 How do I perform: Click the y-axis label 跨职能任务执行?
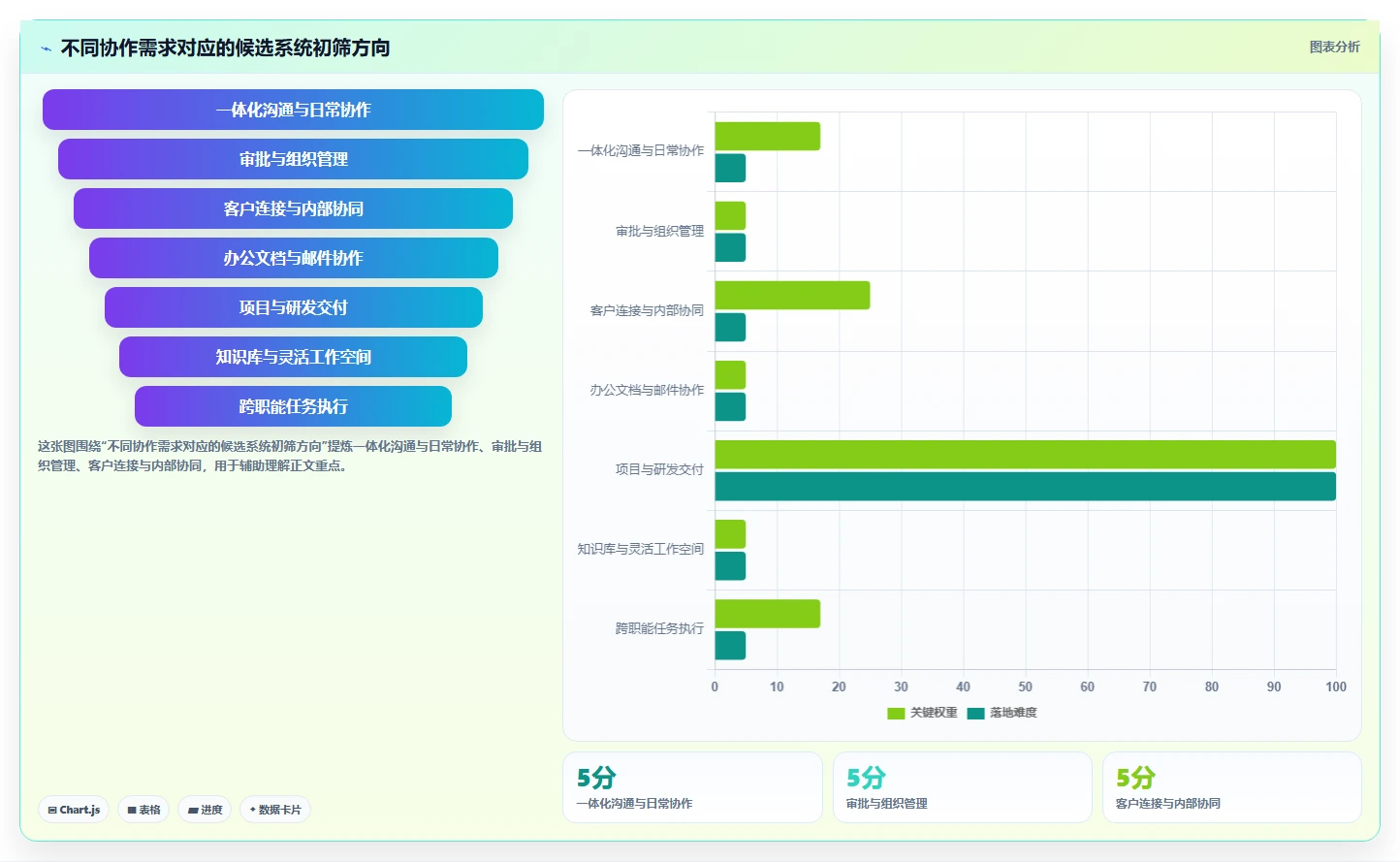click(659, 628)
